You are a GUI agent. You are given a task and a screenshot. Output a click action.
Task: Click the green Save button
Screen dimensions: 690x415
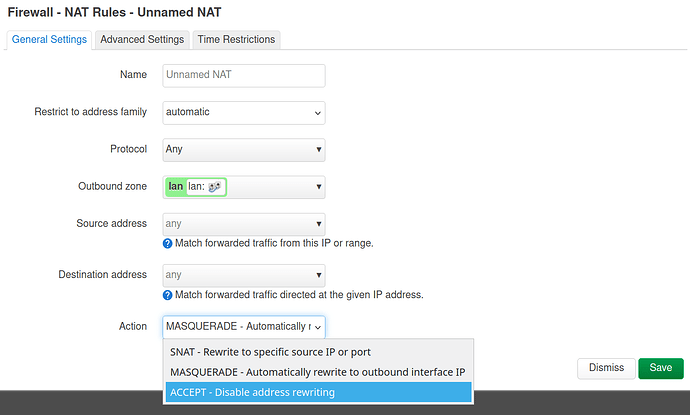coord(661,368)
